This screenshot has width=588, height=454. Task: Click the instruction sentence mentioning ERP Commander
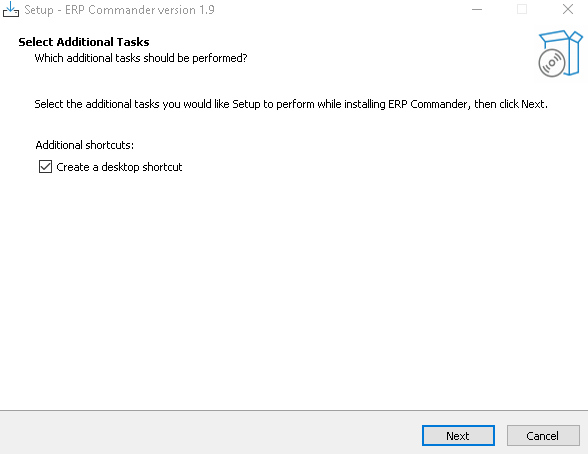click(291, 104)
